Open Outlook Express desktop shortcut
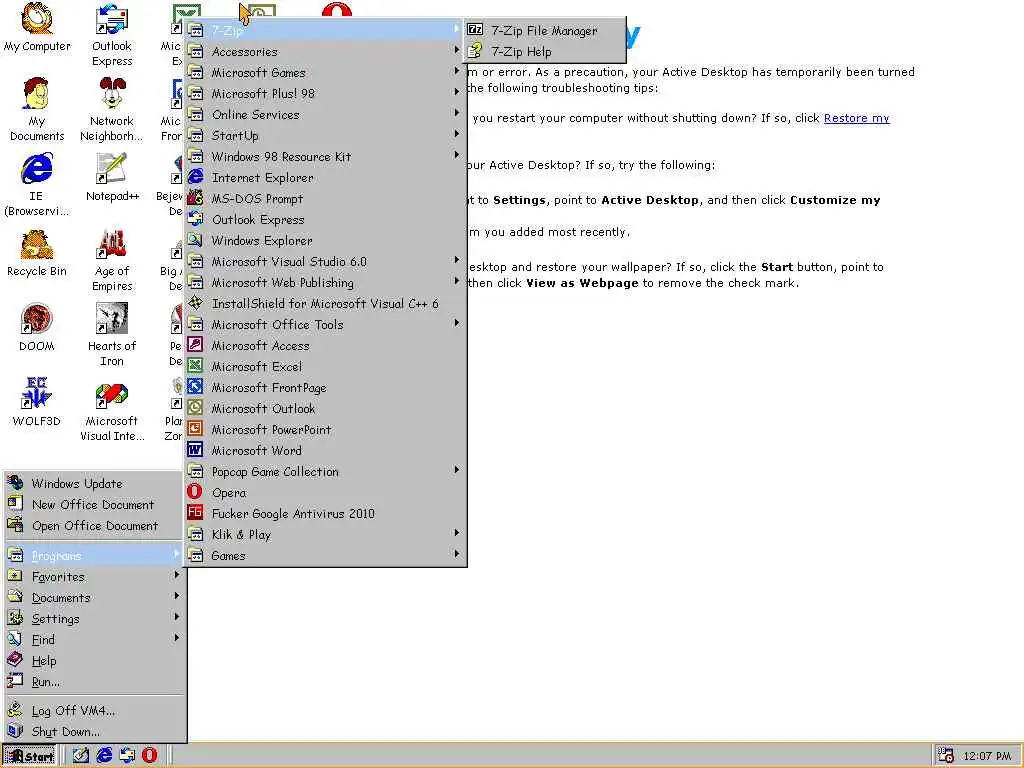1024x768 pixels. [112, 35]
